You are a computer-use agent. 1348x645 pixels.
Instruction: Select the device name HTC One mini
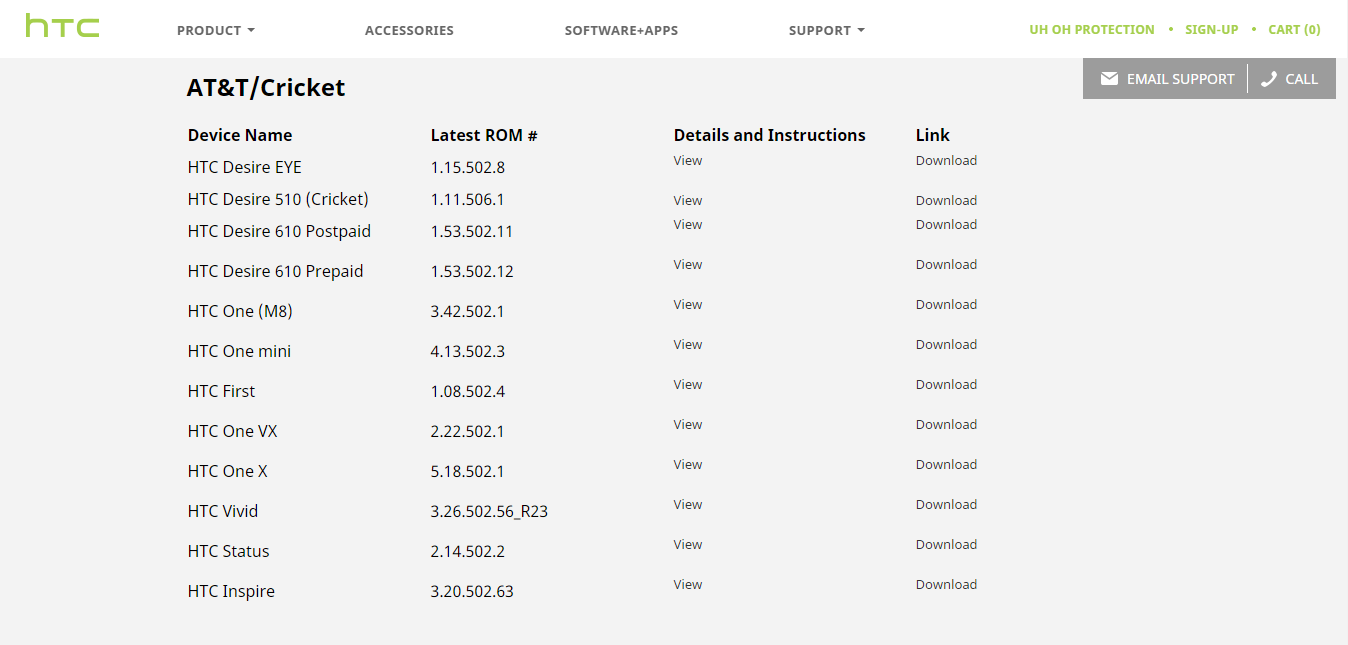(240, 351)
